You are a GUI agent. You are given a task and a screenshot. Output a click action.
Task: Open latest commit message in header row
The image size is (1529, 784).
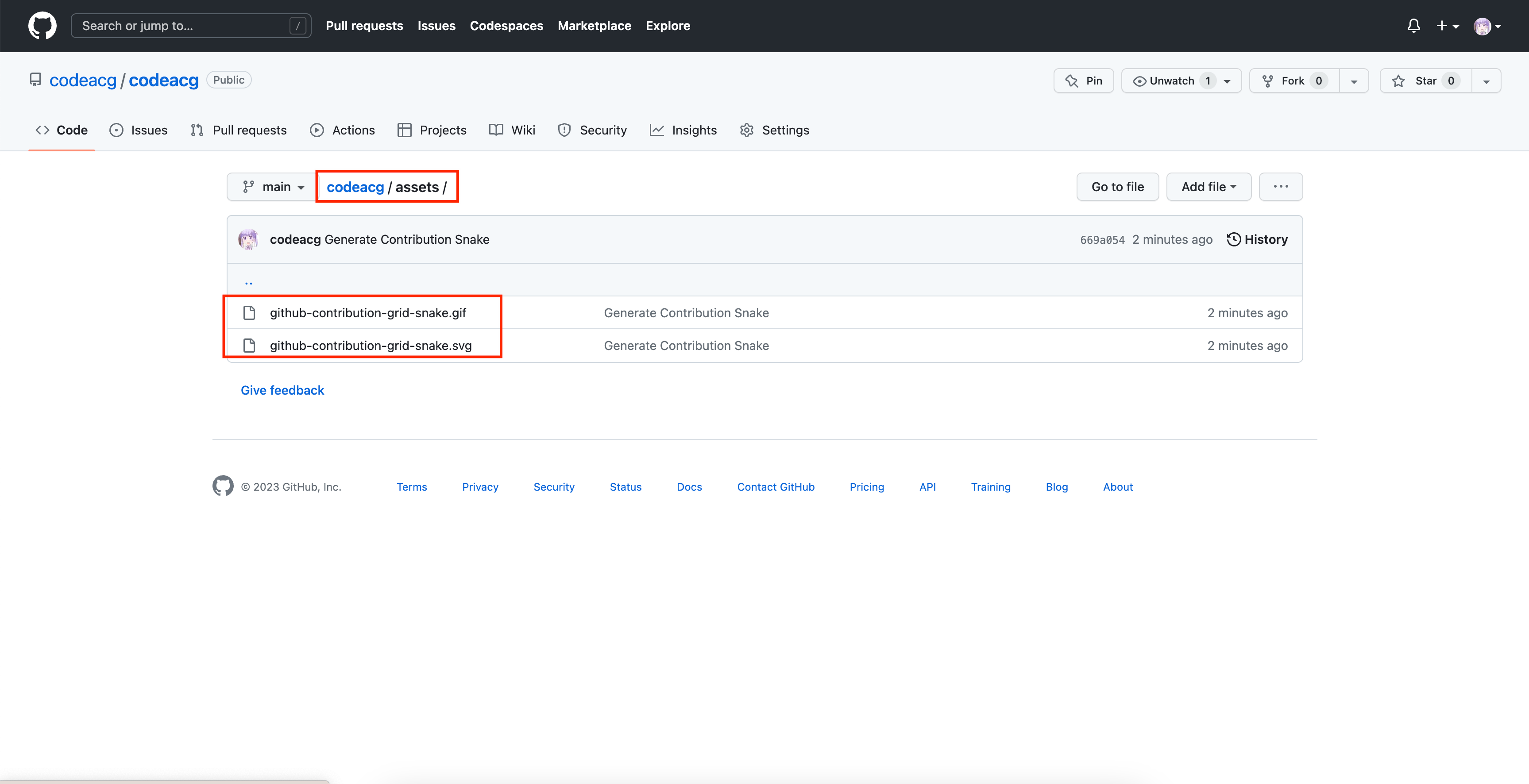click(406, 239)
